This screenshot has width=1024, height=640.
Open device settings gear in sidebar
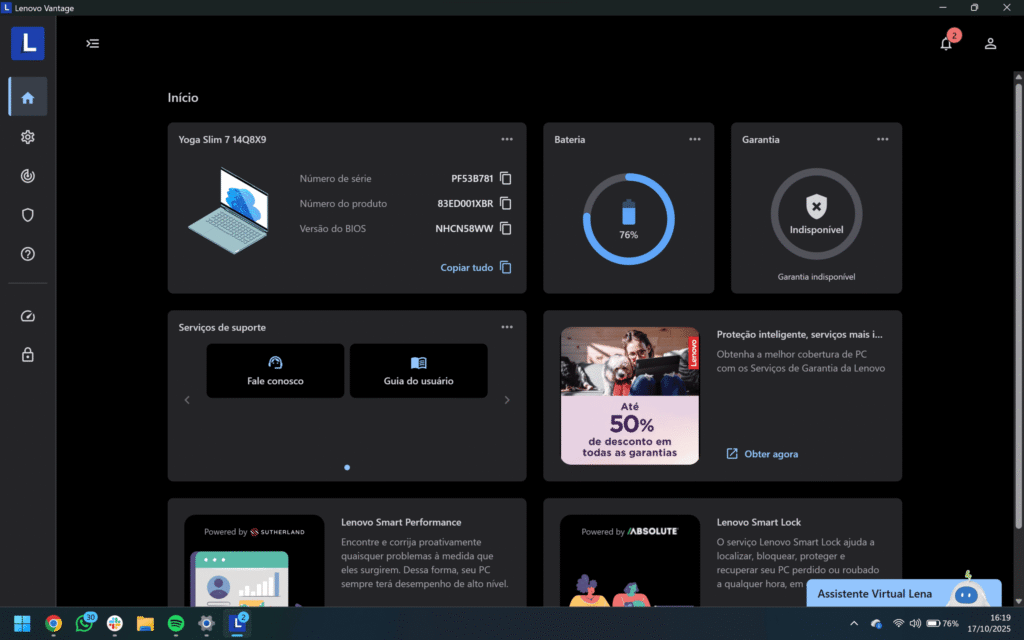point(28,137)
